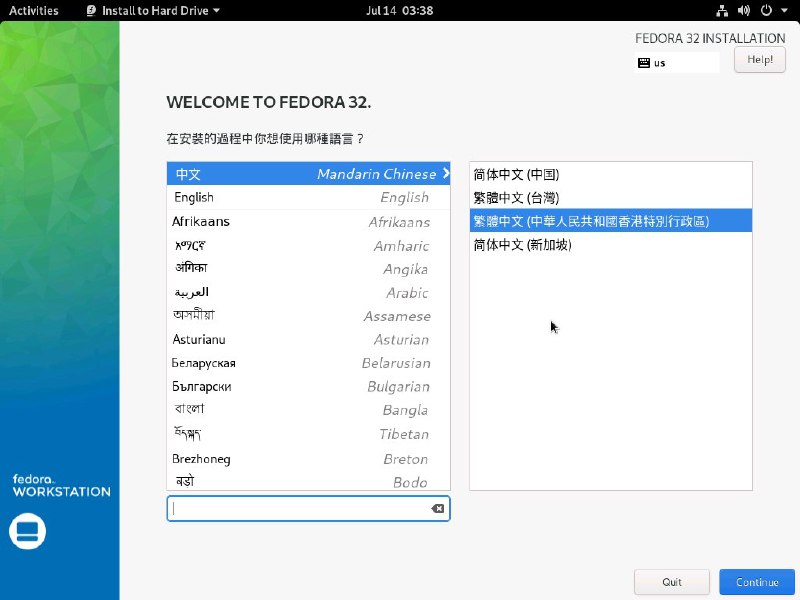800x600 pixels.
Task: Open the Install to Hard Drive app menu
Action: [153, 11]
